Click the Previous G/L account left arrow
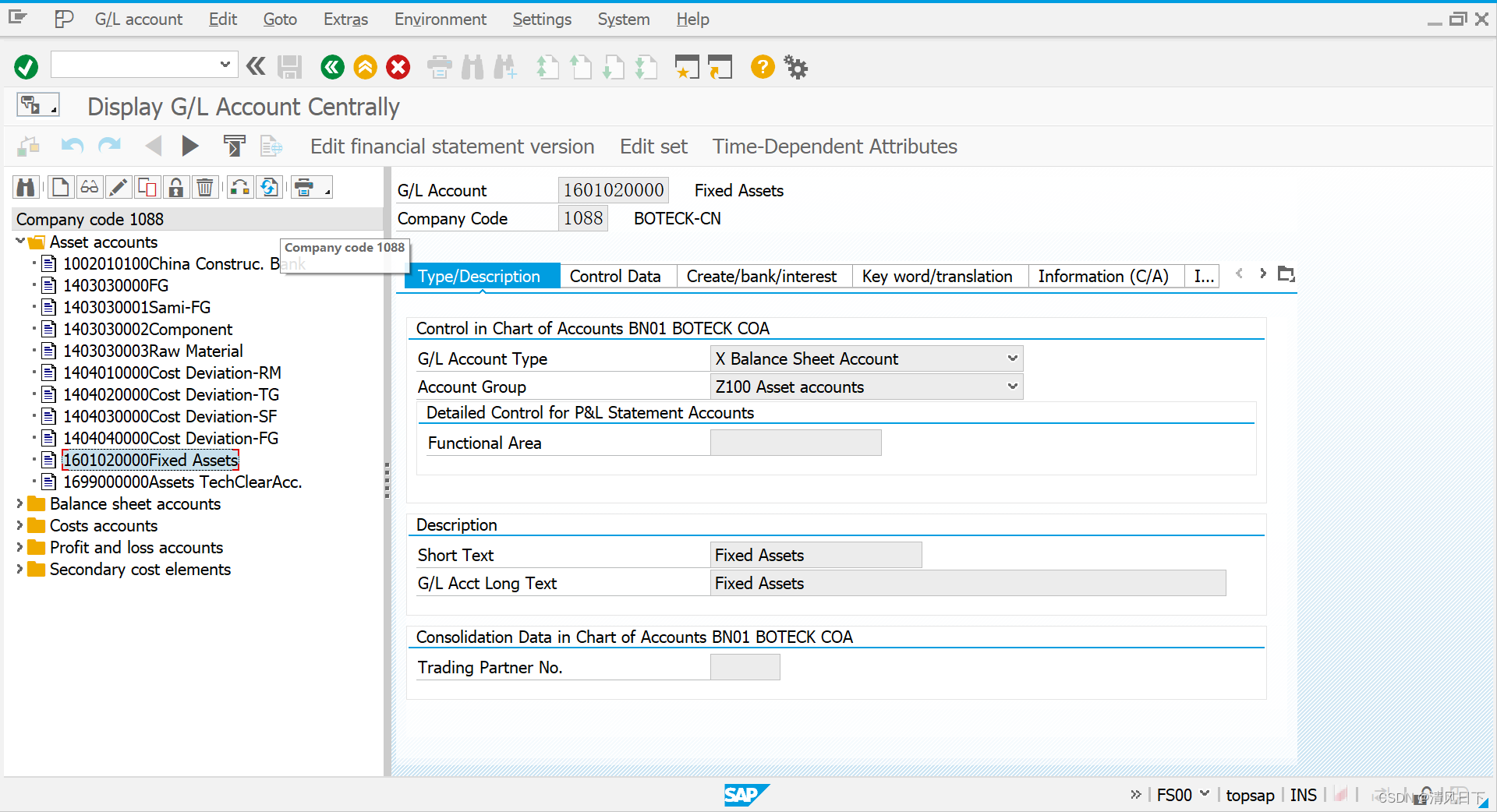1497x812 pixels. 154,146
